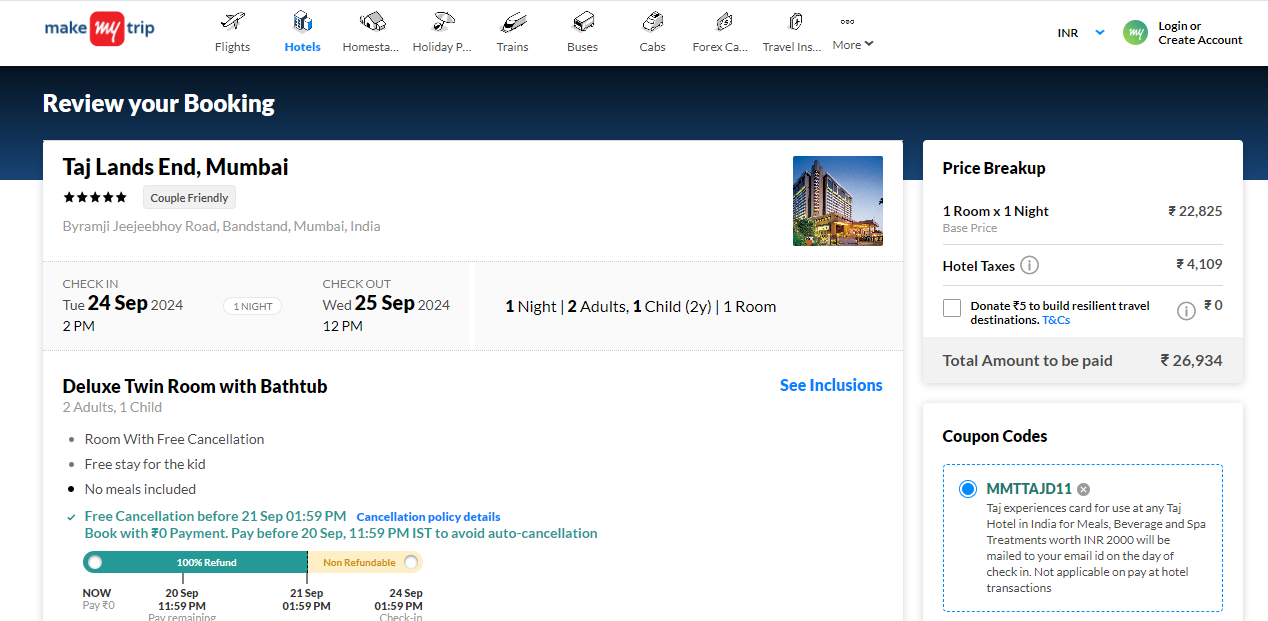Select the Hotels building icon
The height and width of the screenshot is (621, 1268).
click(x=302, y=21)
